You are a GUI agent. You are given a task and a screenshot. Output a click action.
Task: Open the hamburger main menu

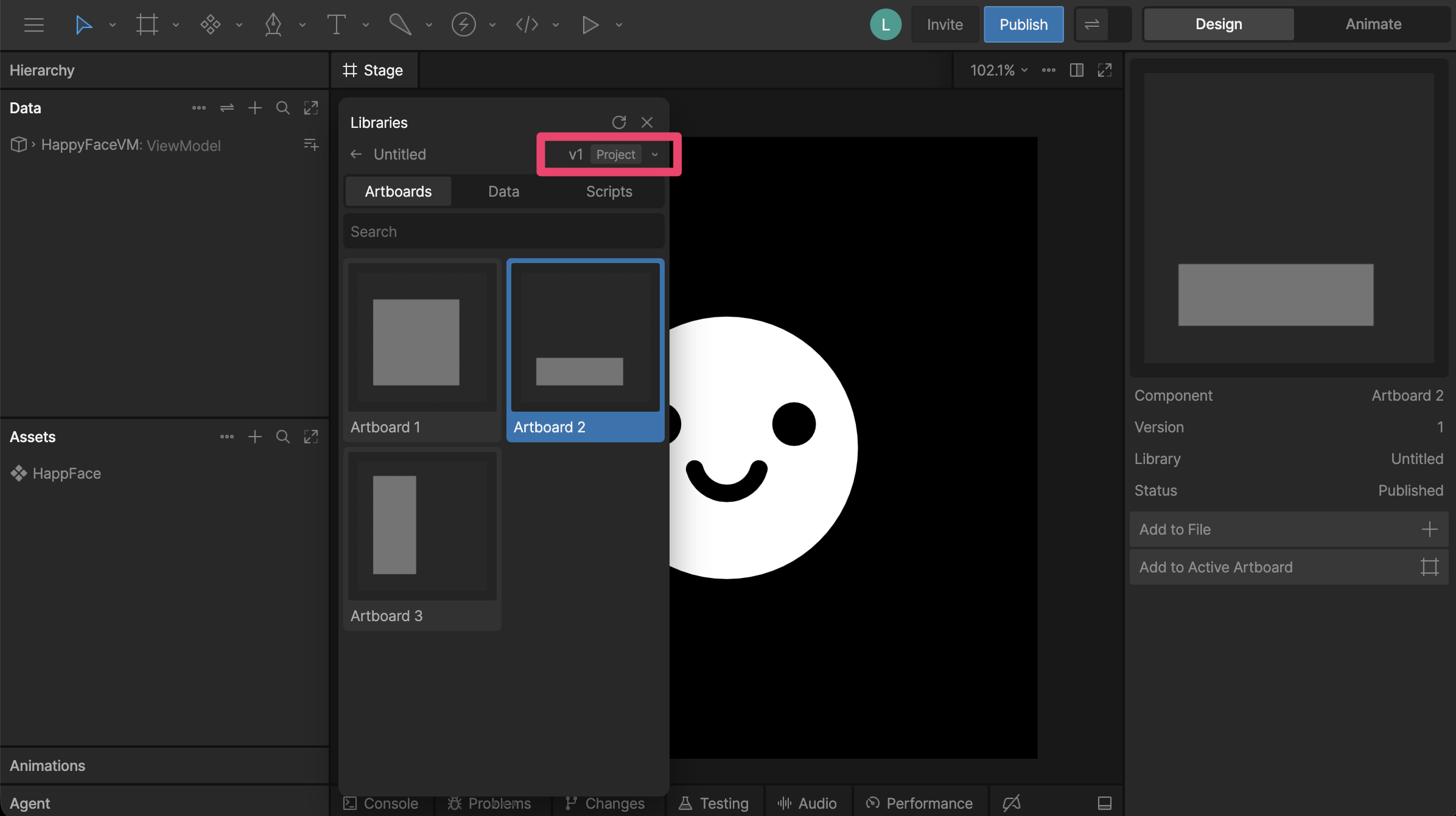tap(34, 25)
